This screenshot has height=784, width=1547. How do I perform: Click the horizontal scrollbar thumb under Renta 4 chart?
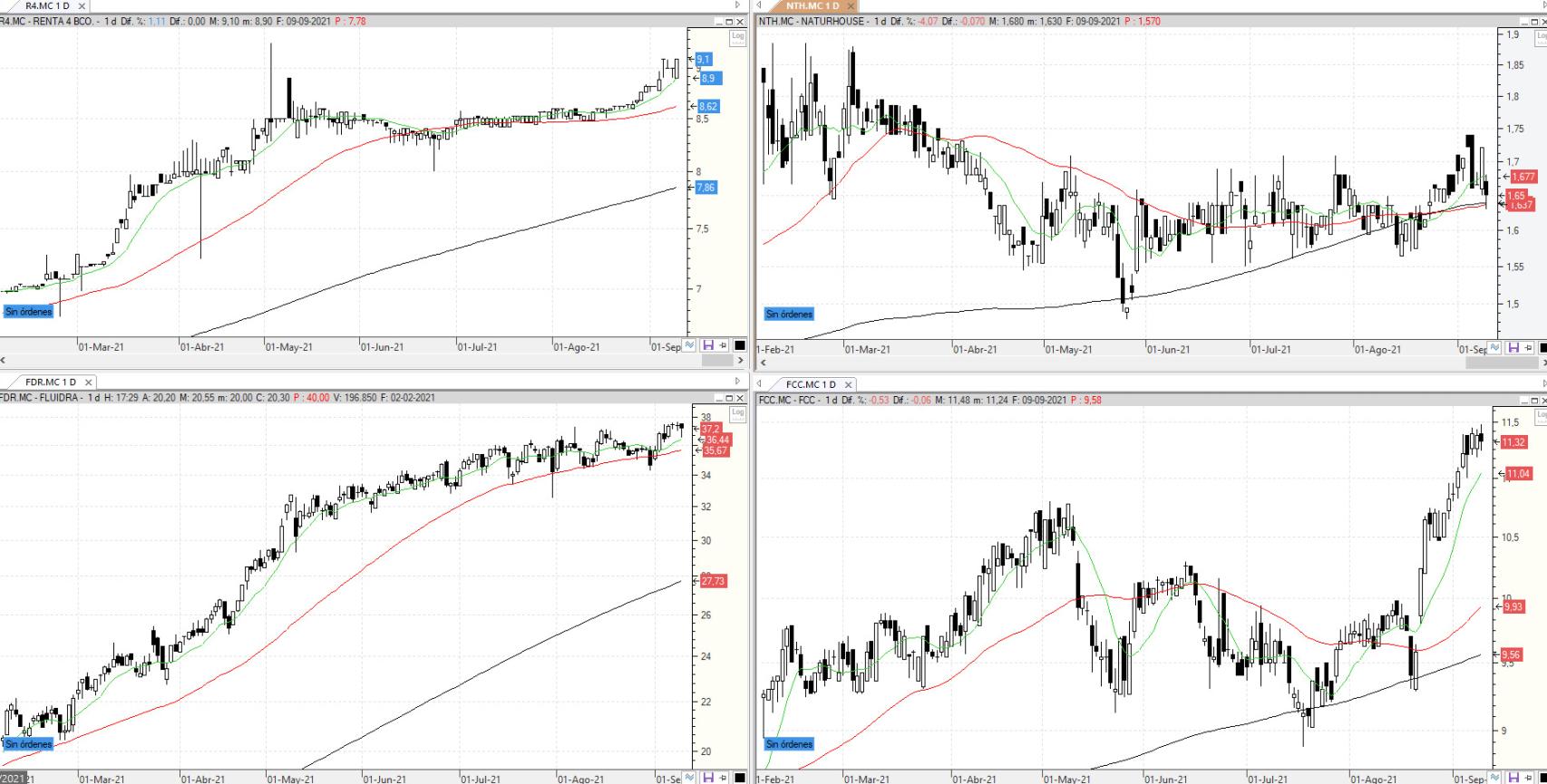click(x=716, y=361)
